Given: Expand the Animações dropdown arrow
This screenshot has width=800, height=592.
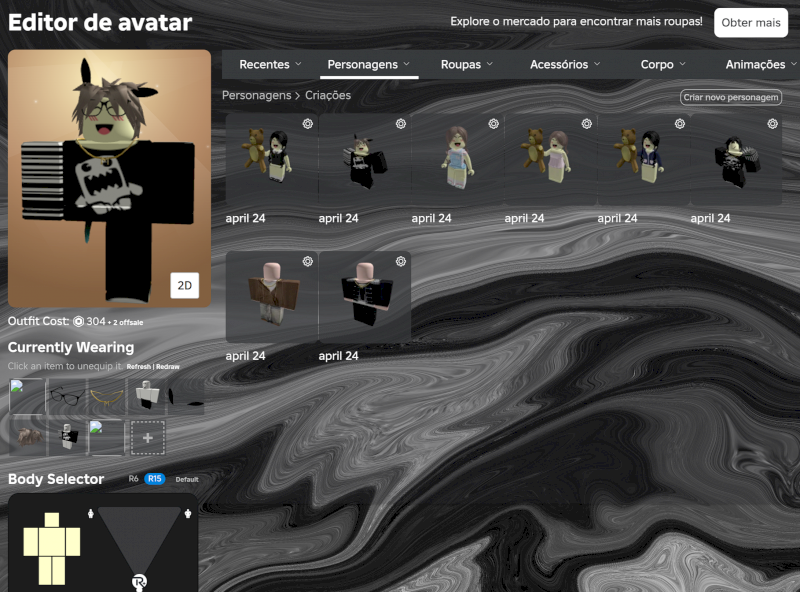Looking at the screenshot, I should [794, 64].
